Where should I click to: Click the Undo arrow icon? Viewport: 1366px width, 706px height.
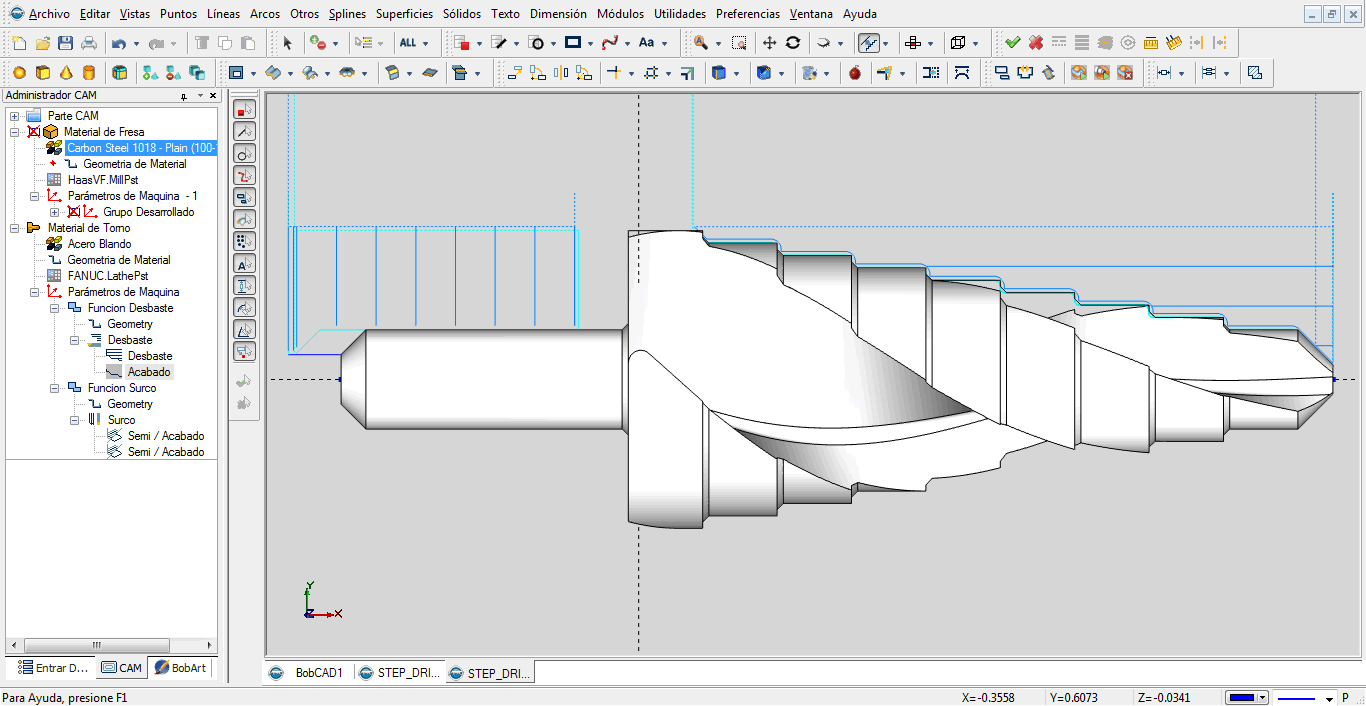118,43
